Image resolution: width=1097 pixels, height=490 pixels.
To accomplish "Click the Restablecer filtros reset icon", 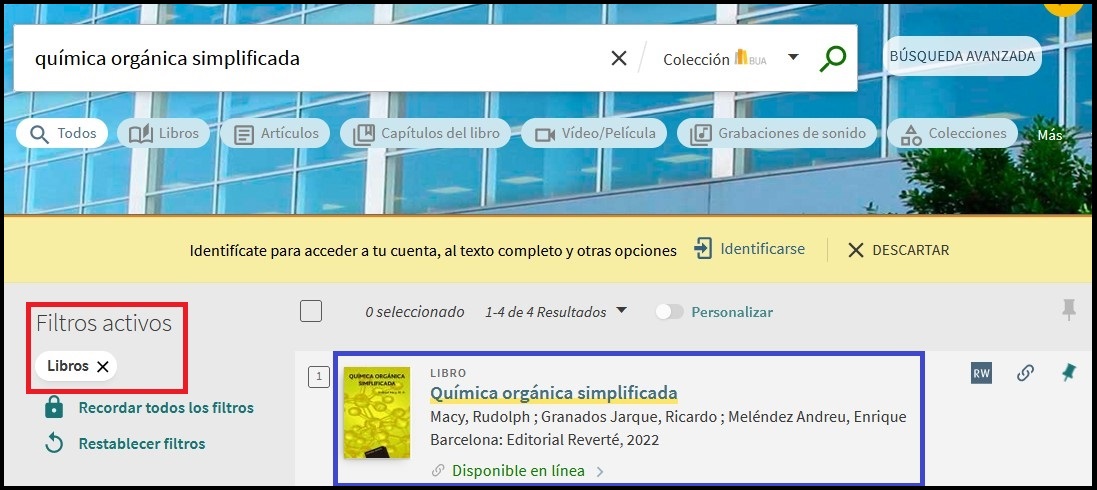I will point(54,443).
